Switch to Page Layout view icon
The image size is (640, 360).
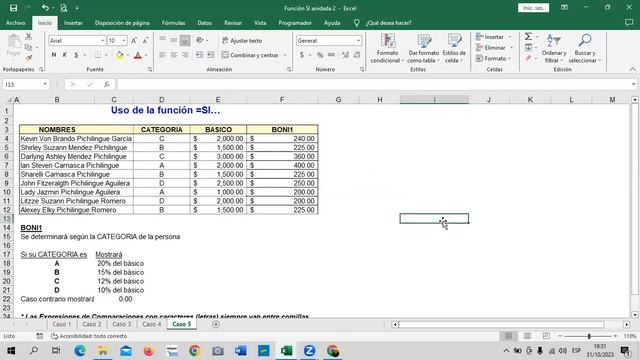point(527,336)
